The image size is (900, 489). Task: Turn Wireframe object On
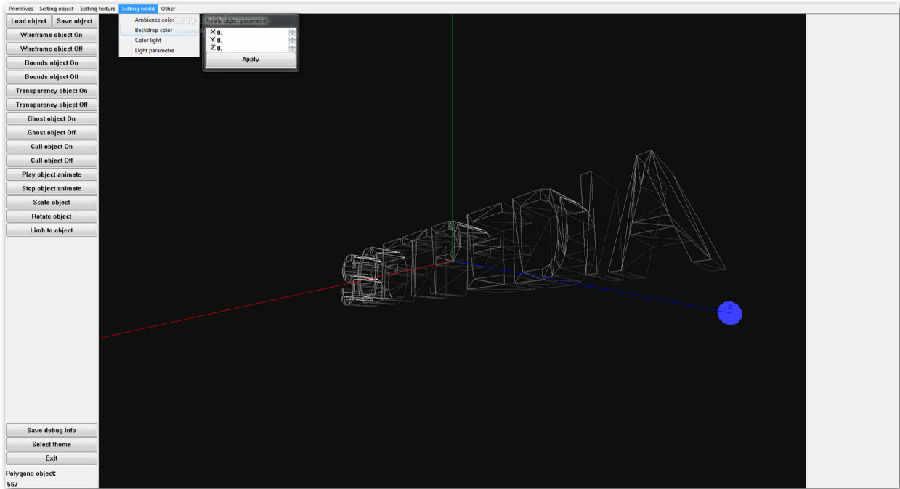point(52,35)
